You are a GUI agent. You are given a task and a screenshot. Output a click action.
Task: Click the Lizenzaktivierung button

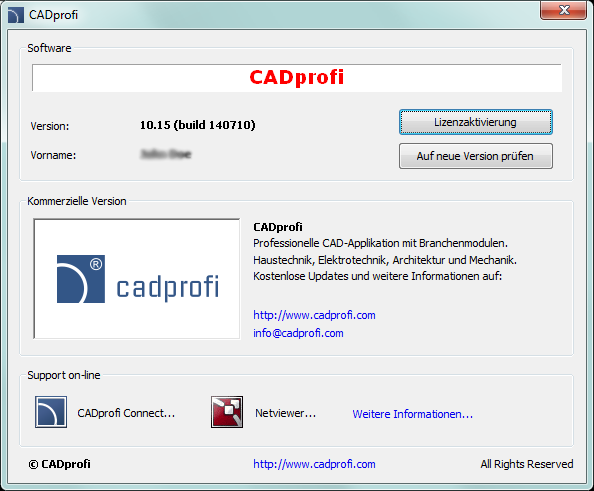(475, 122)
